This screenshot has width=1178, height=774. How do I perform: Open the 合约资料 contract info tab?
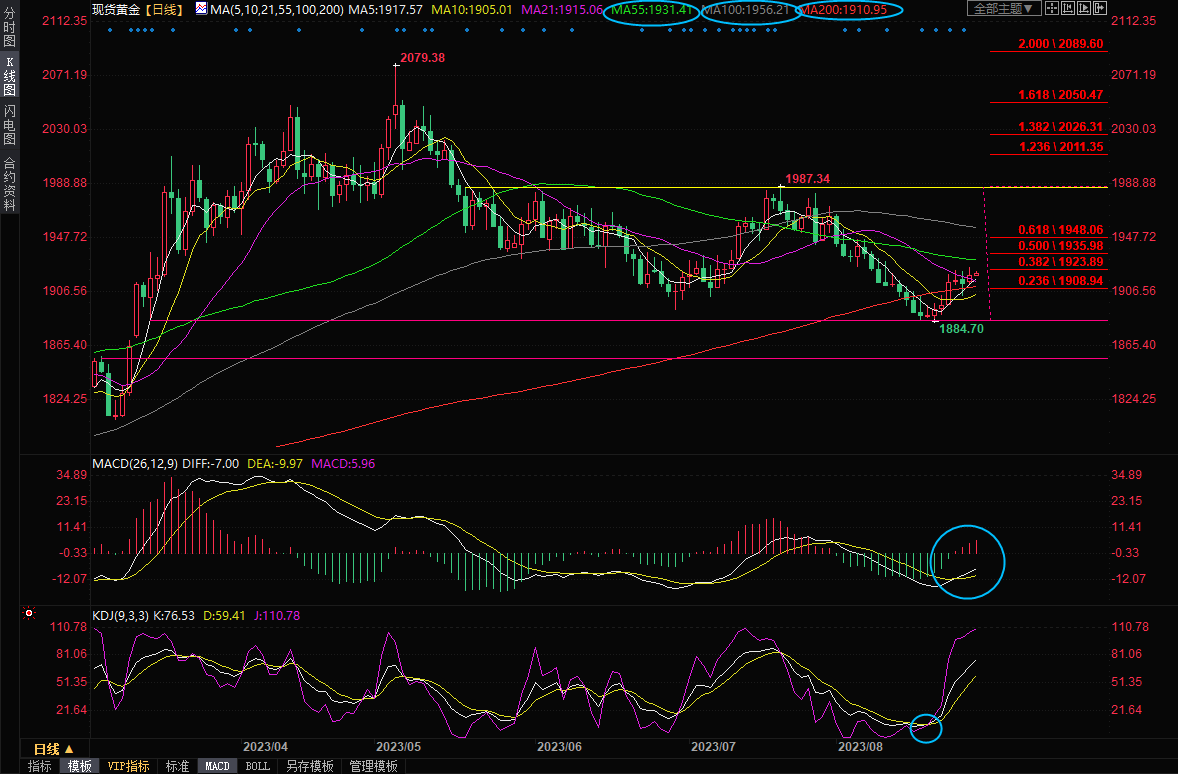(10, 184)
